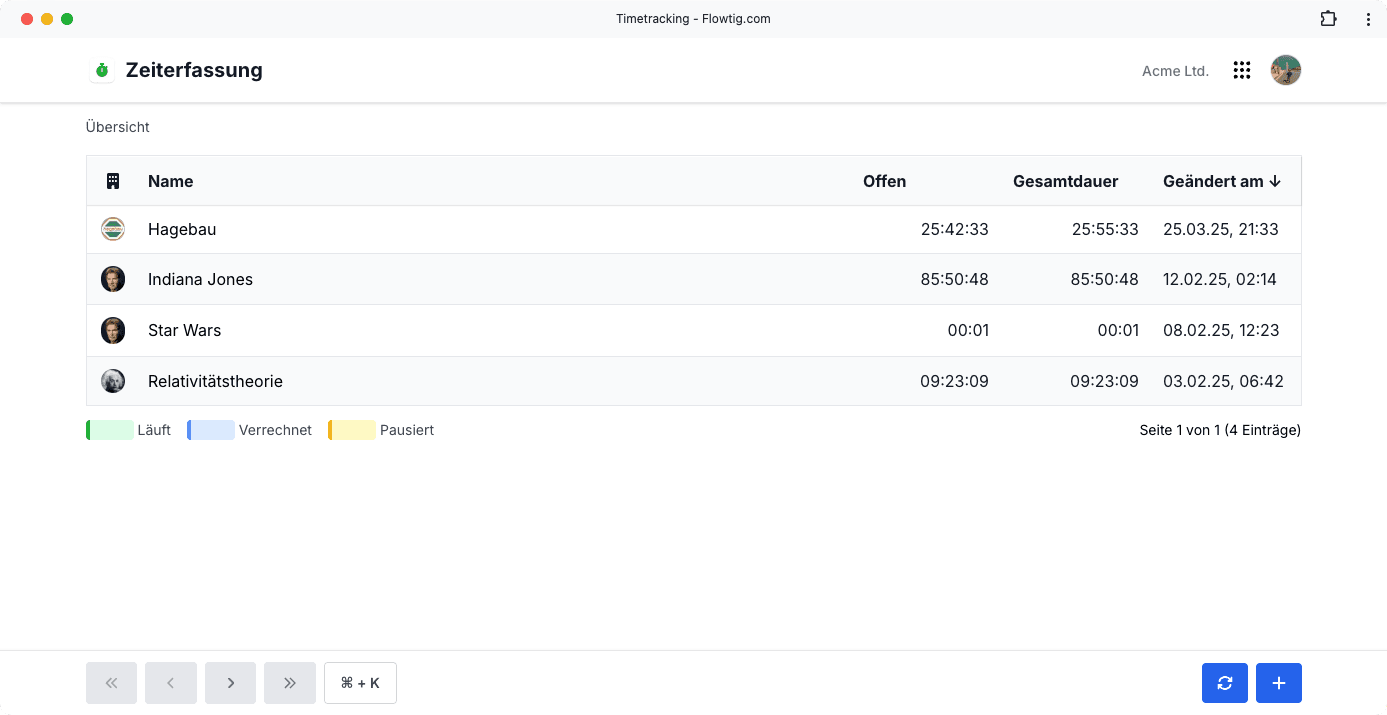Refresh the list with the reload button

[x=1225, y=683]
